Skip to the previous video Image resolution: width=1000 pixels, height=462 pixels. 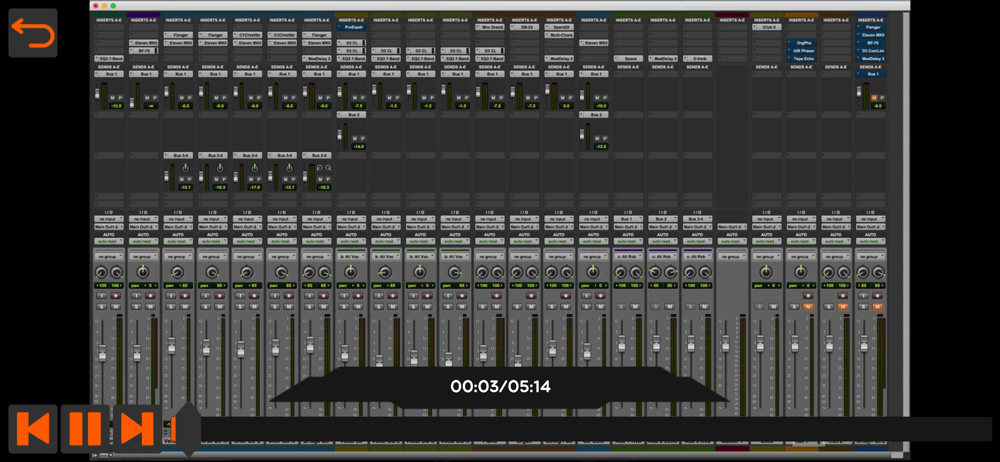(x=33, y=428)
